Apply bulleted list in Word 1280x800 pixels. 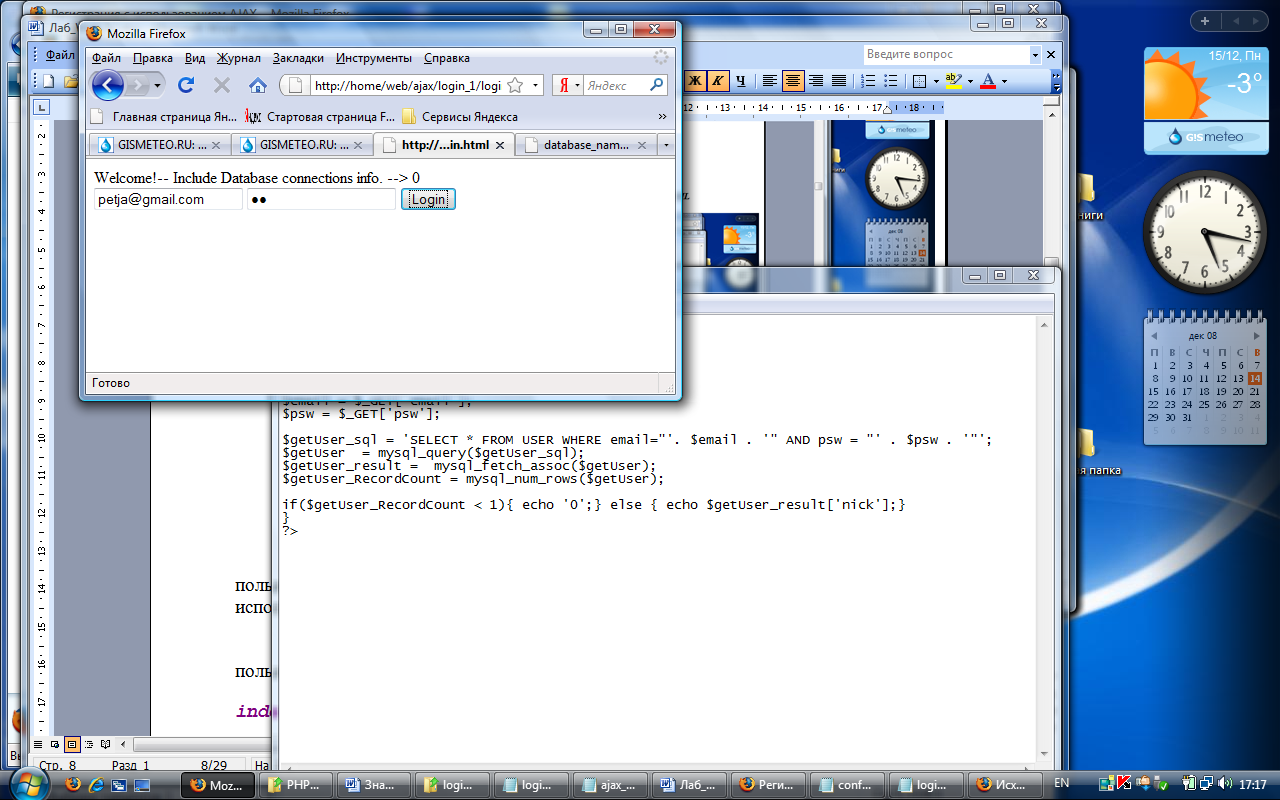891,80
